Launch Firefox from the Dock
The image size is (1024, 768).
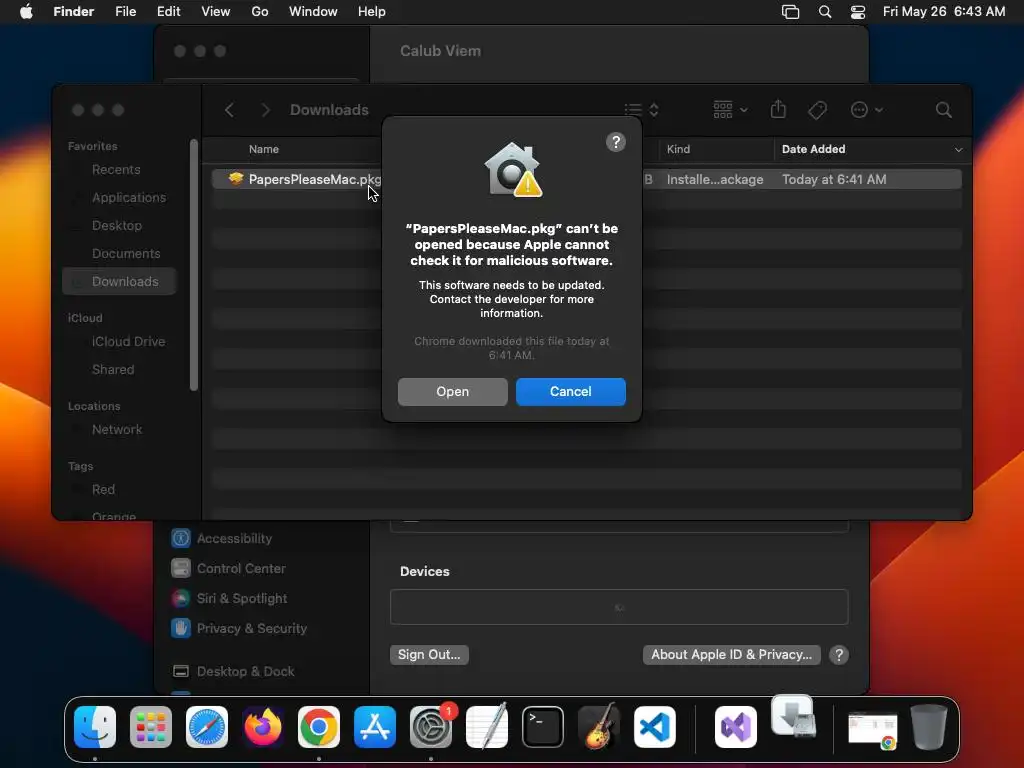[263, 727]
